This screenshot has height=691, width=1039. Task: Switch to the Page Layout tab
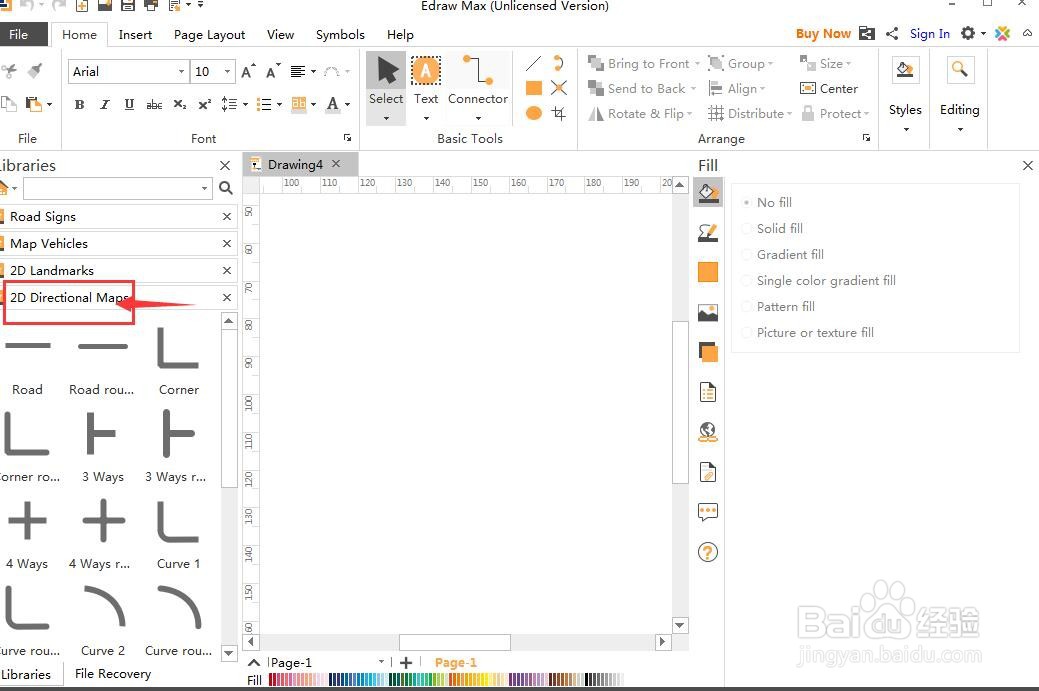coord(209,34)
